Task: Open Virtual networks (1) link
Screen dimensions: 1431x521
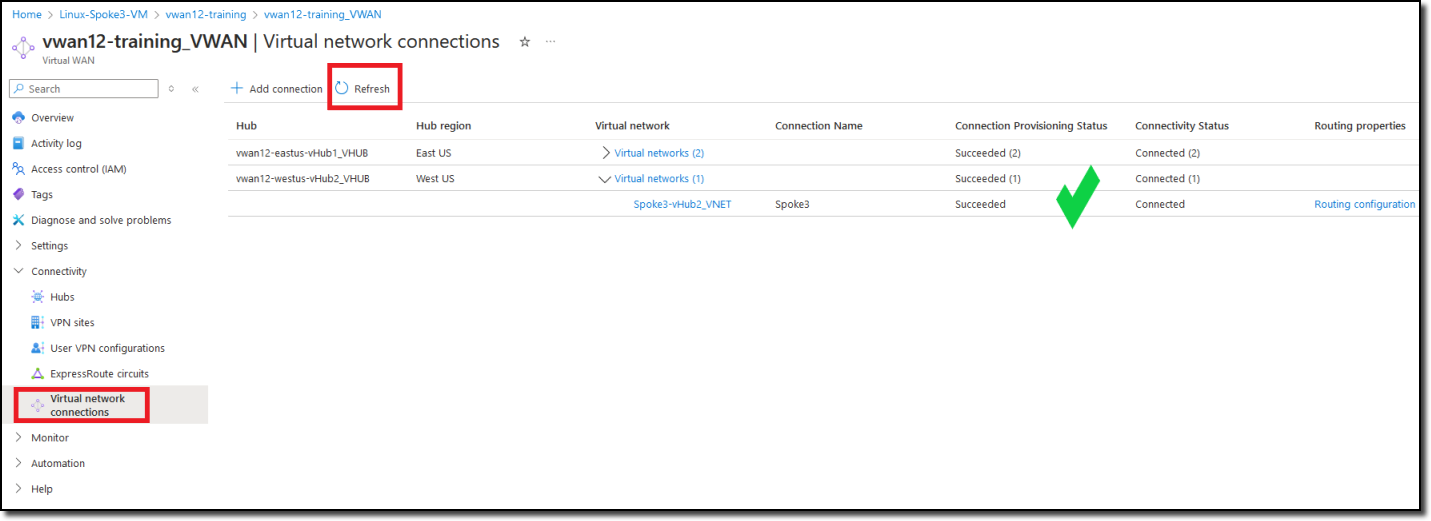Action: pyautogui.click(x=659, y=179)
